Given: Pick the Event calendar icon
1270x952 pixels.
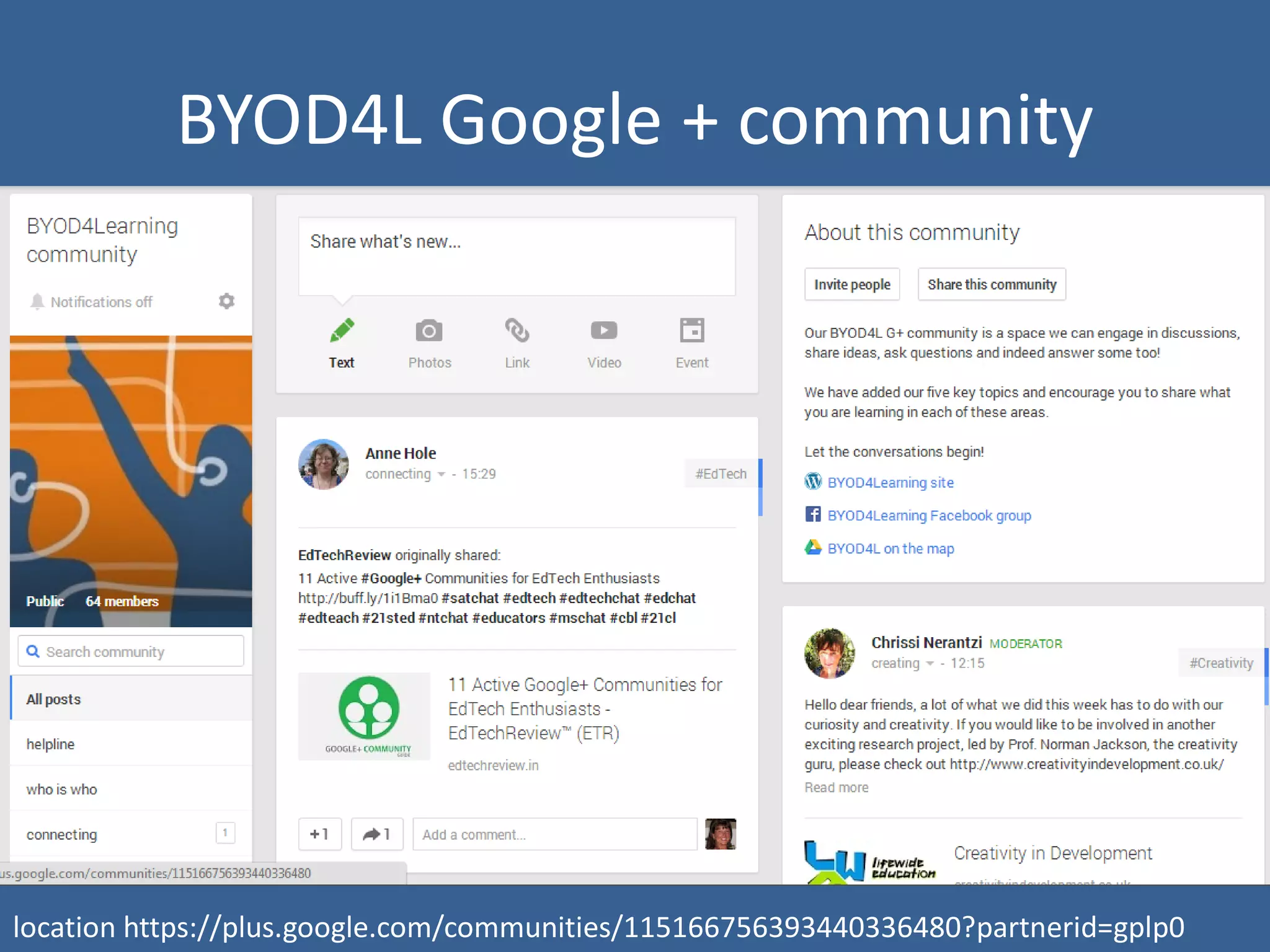Looking at the screenshot, I should (692, 330).
